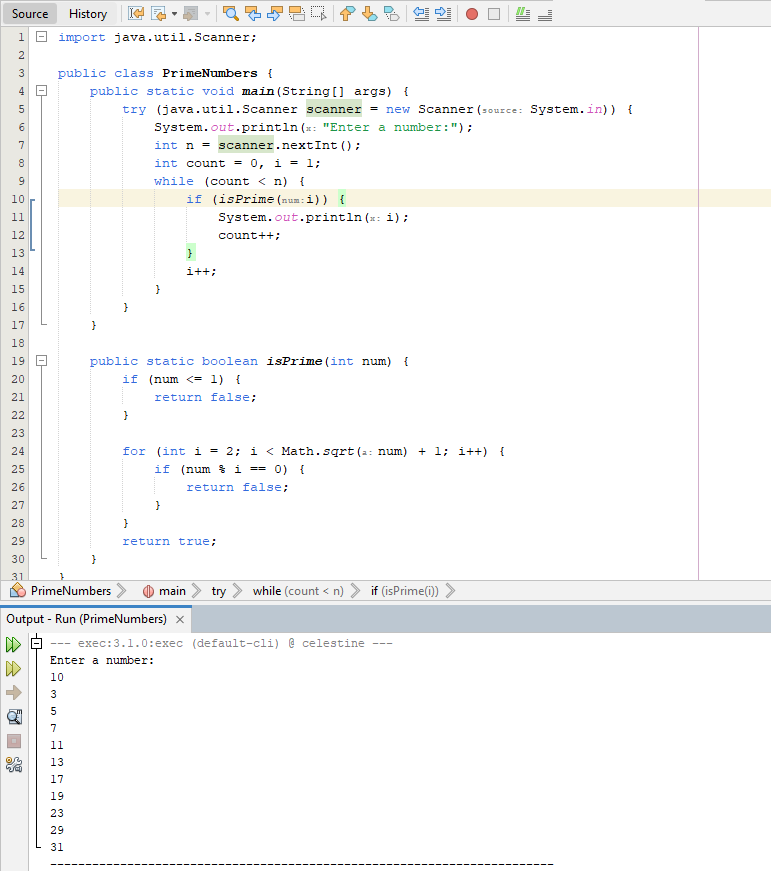The image size is (771, 871).
Task: Select if (isPrime(i)) breadcrumb
Action: [404, 590]
